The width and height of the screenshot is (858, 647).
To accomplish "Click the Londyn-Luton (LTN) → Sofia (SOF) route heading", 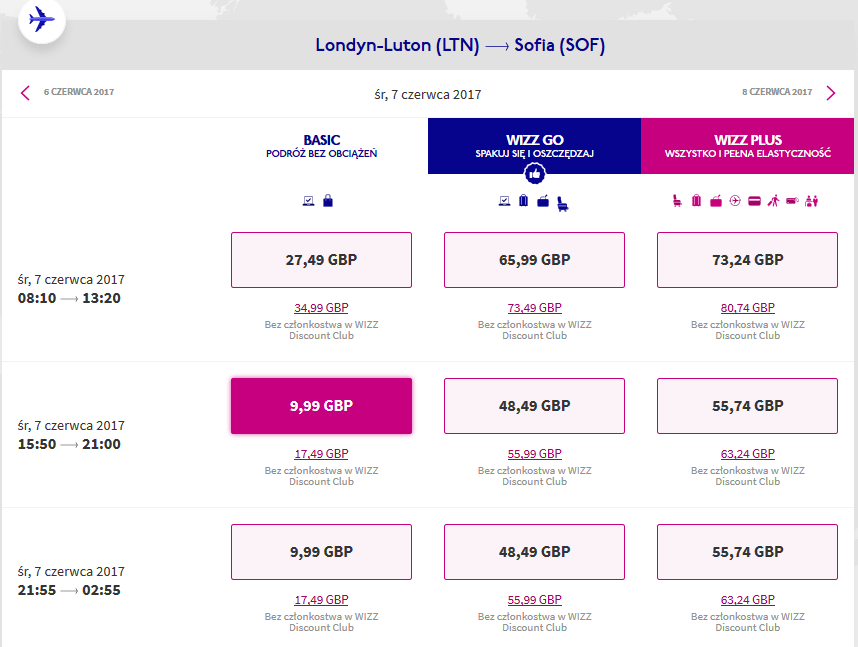I will [x=460, y=45].
